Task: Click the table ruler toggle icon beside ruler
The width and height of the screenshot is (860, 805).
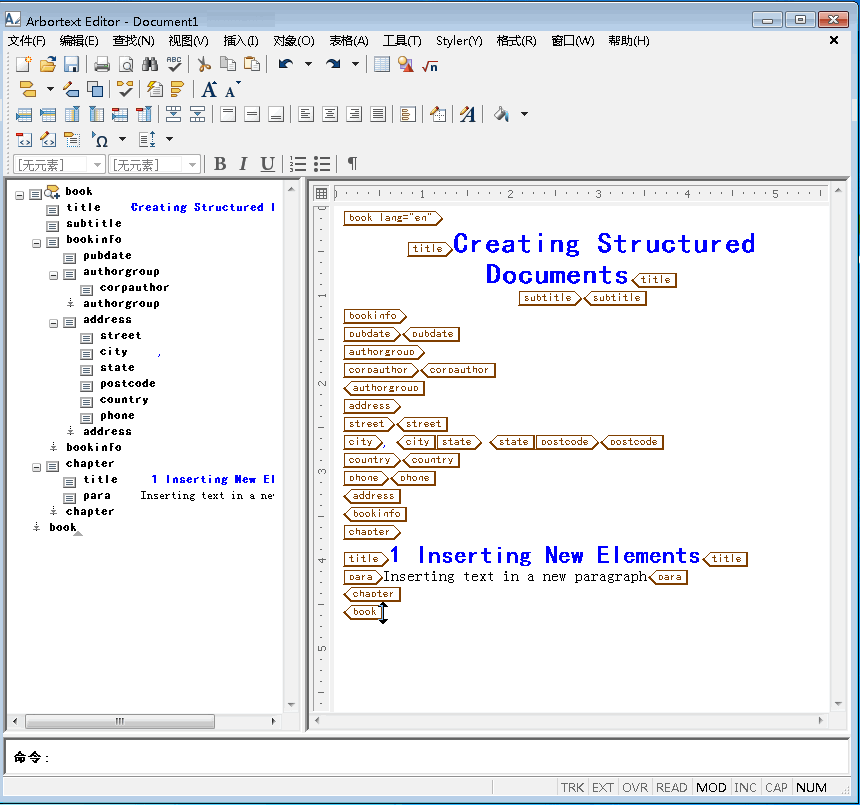Action: click(321, 193)
